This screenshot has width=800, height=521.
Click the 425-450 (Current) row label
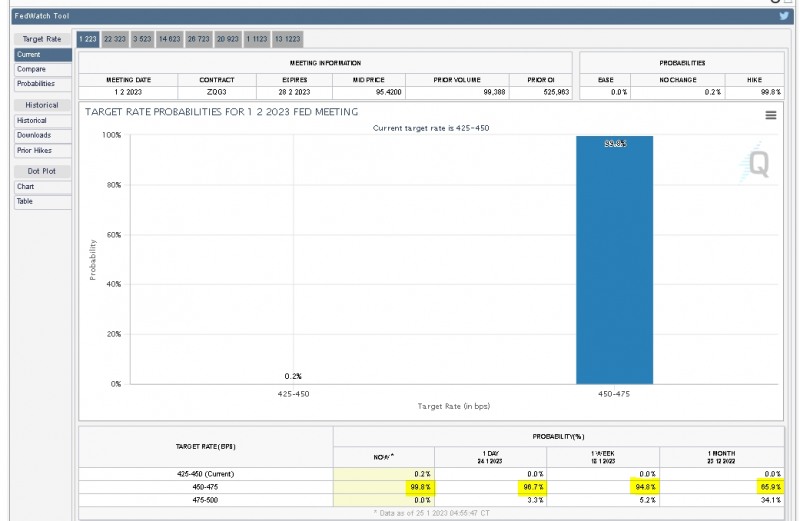click(x=206, y=474)
